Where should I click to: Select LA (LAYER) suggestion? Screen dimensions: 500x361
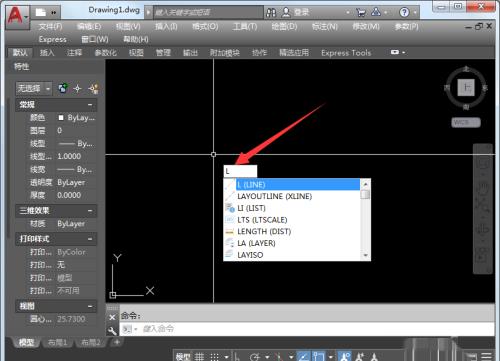point(292,243)
